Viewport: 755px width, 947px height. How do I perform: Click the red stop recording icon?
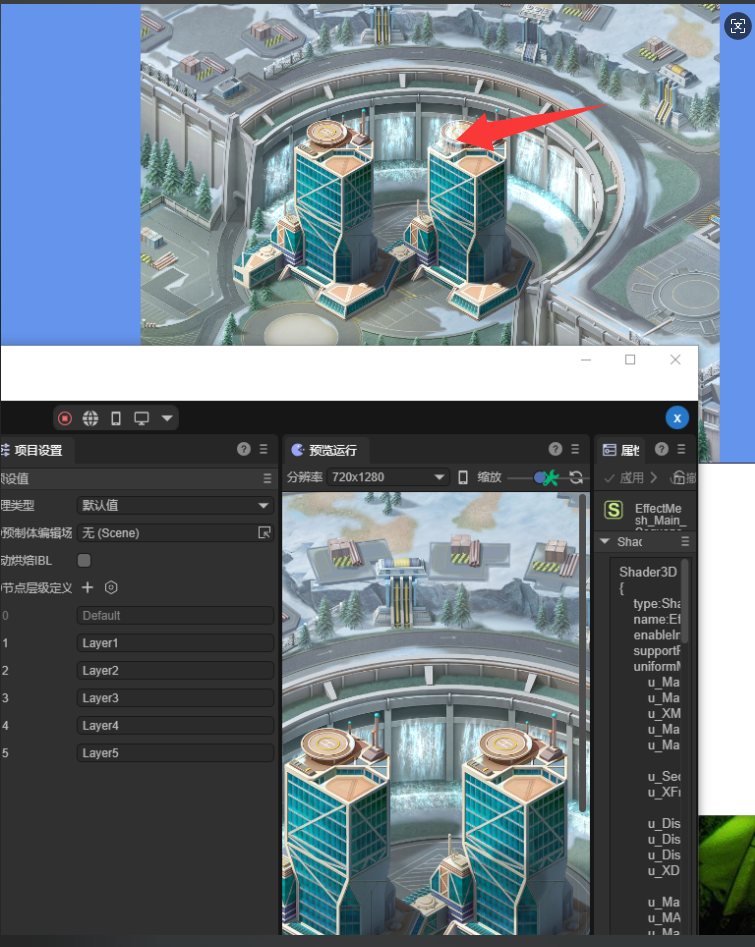click(65, 418)
